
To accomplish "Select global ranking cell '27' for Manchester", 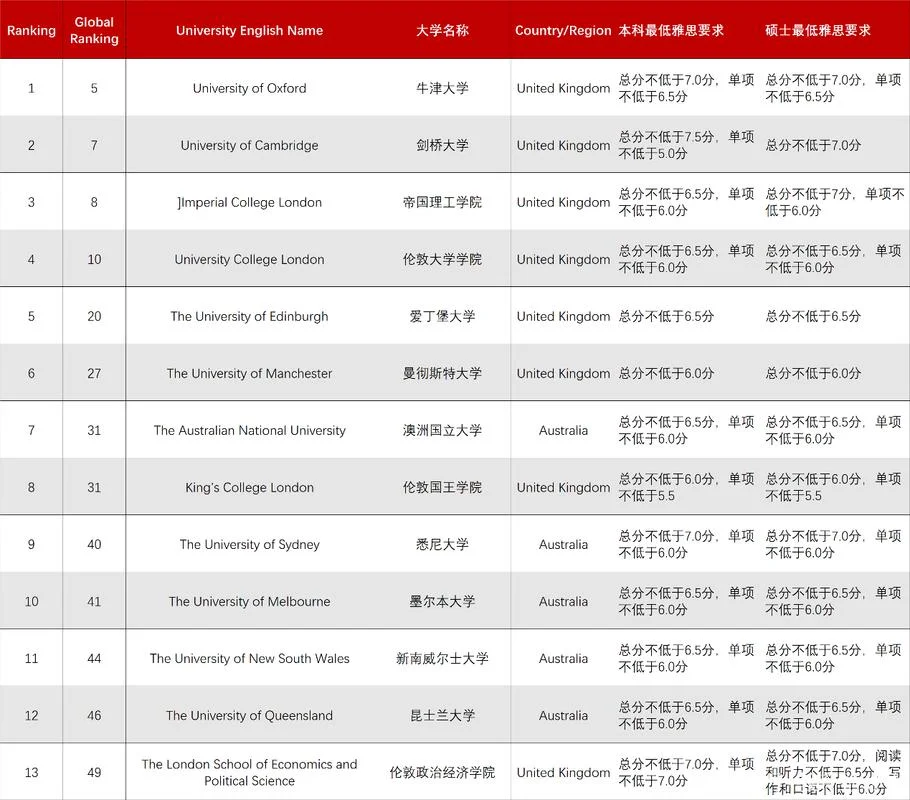I will pyautogui.click(x=94, y=373).
